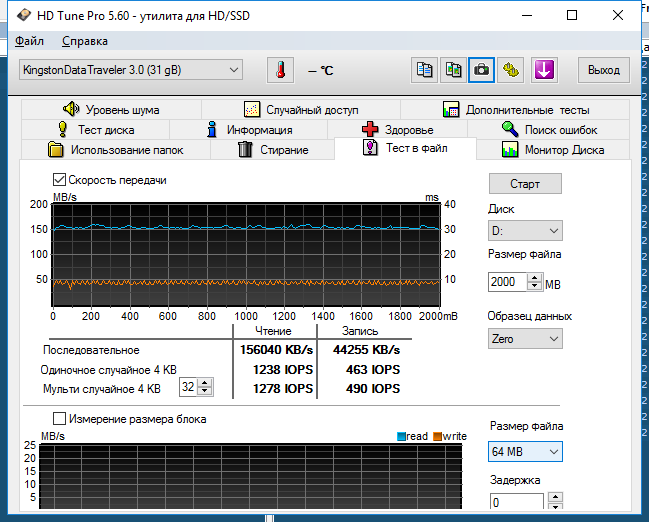Click the Задержка value field
Image resolution: width=649 pixels, height=522 pixels.
516,502
